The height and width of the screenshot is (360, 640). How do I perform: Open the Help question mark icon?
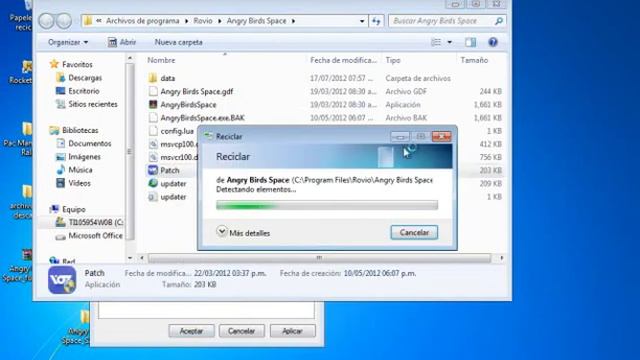[493, 42]
